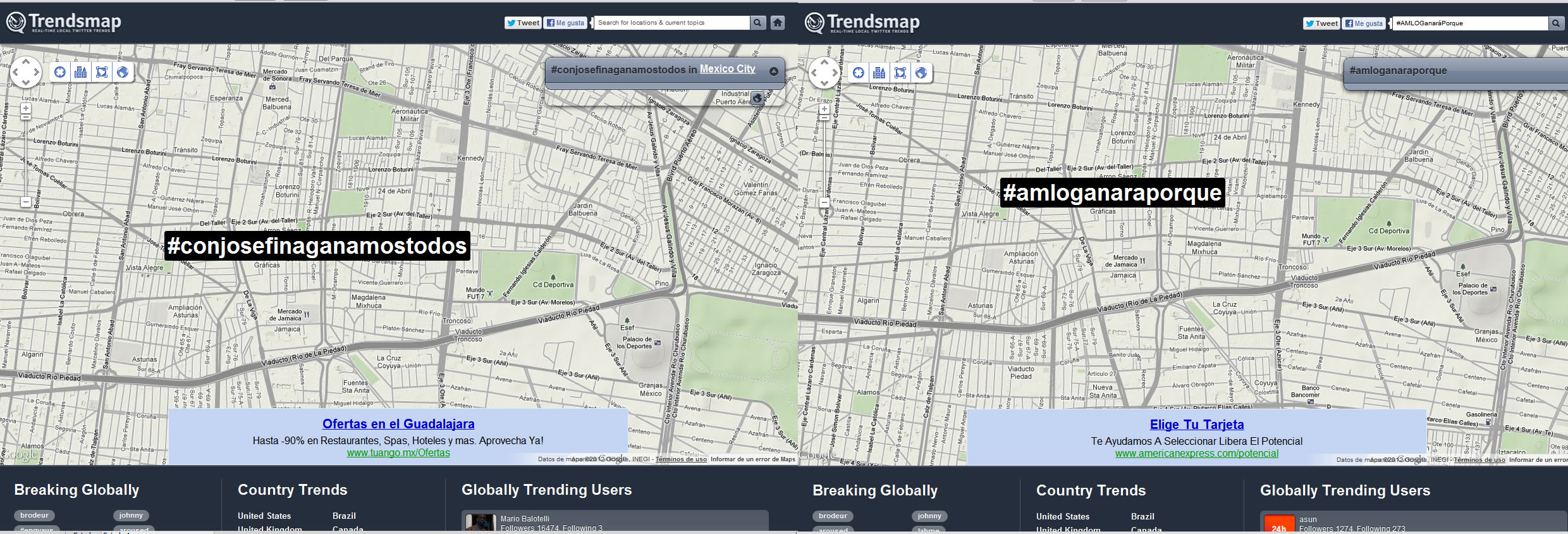This screenshot has width=1568, height=534.
Task: Pan the left map left with arrow
Action: click(x=15, y=72)
